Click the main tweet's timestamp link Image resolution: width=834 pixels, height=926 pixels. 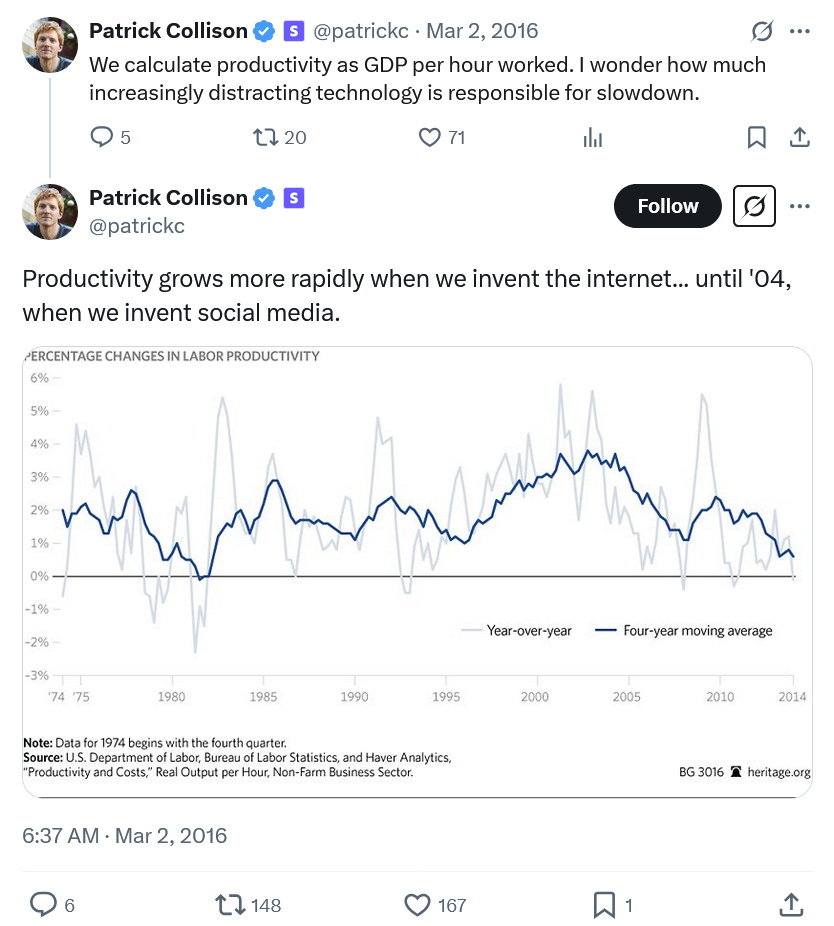click(125, 835)
